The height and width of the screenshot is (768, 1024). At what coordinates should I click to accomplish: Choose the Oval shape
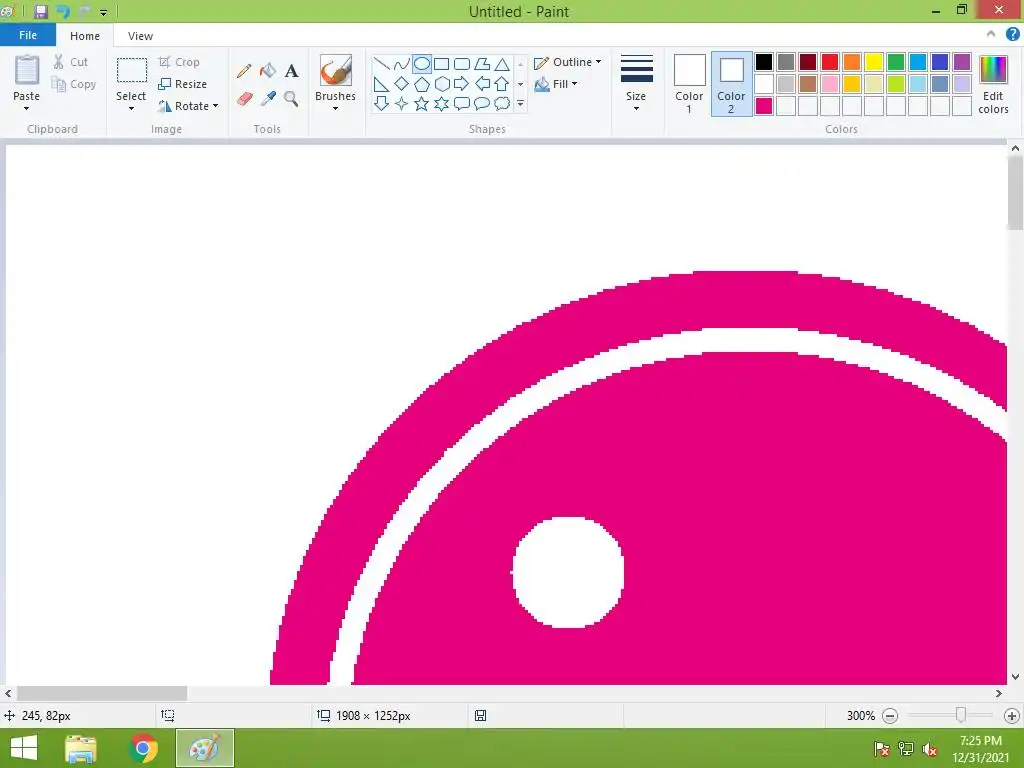tap(422, 64)
